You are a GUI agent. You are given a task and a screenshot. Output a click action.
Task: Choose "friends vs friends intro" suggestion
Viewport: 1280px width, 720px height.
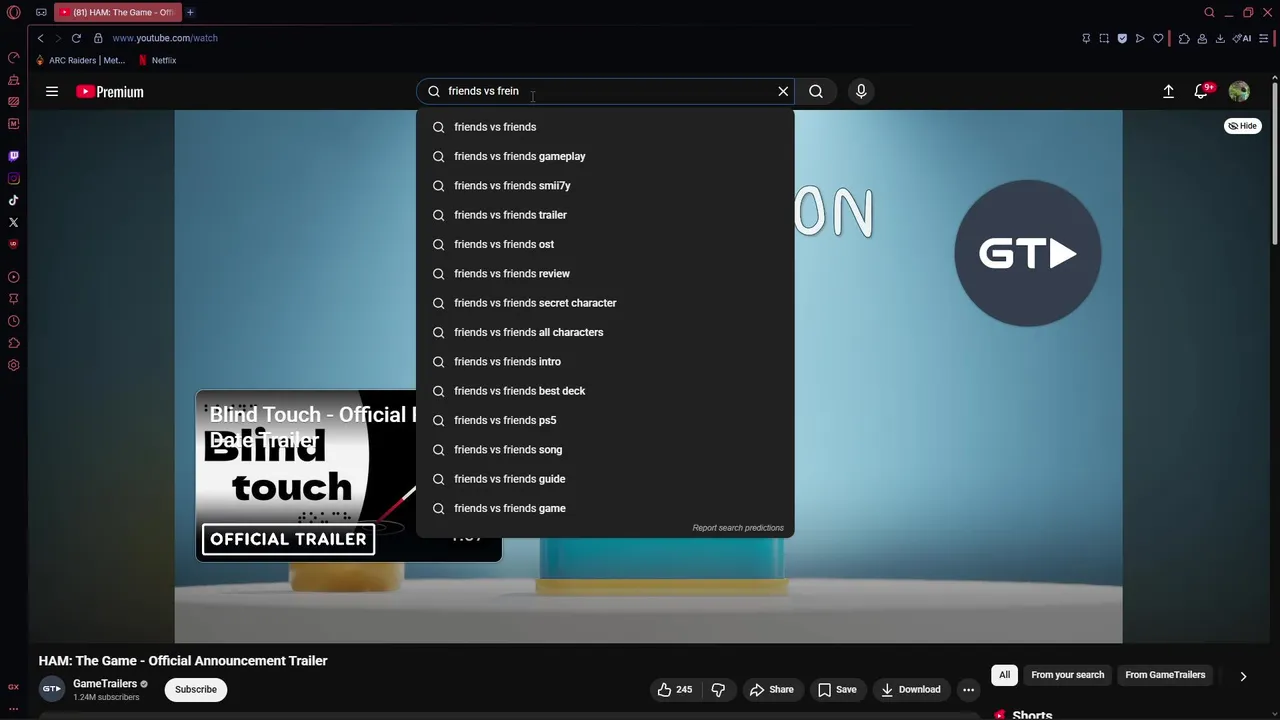[605, 361]
